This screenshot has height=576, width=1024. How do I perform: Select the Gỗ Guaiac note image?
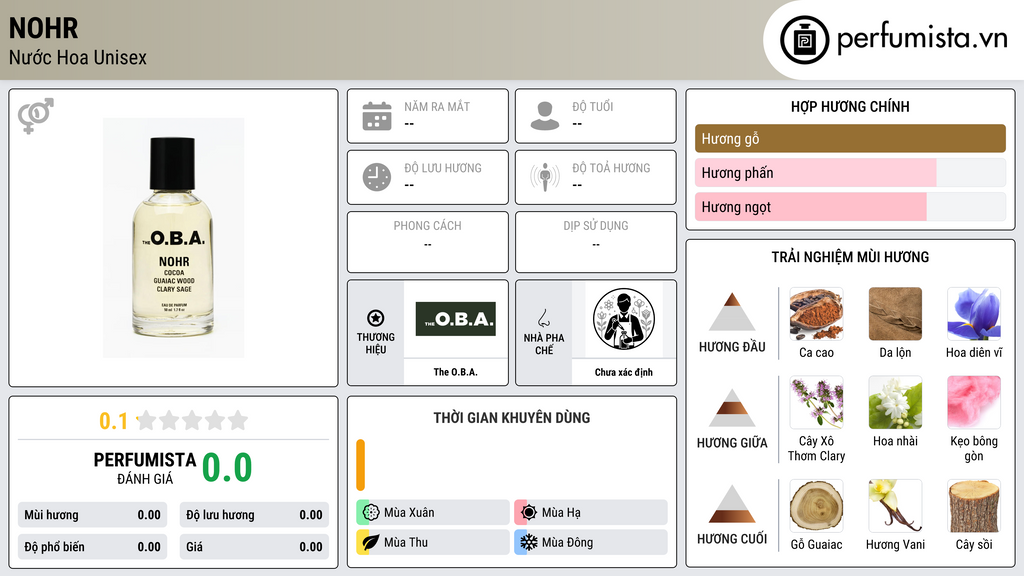tap(816, 506)
